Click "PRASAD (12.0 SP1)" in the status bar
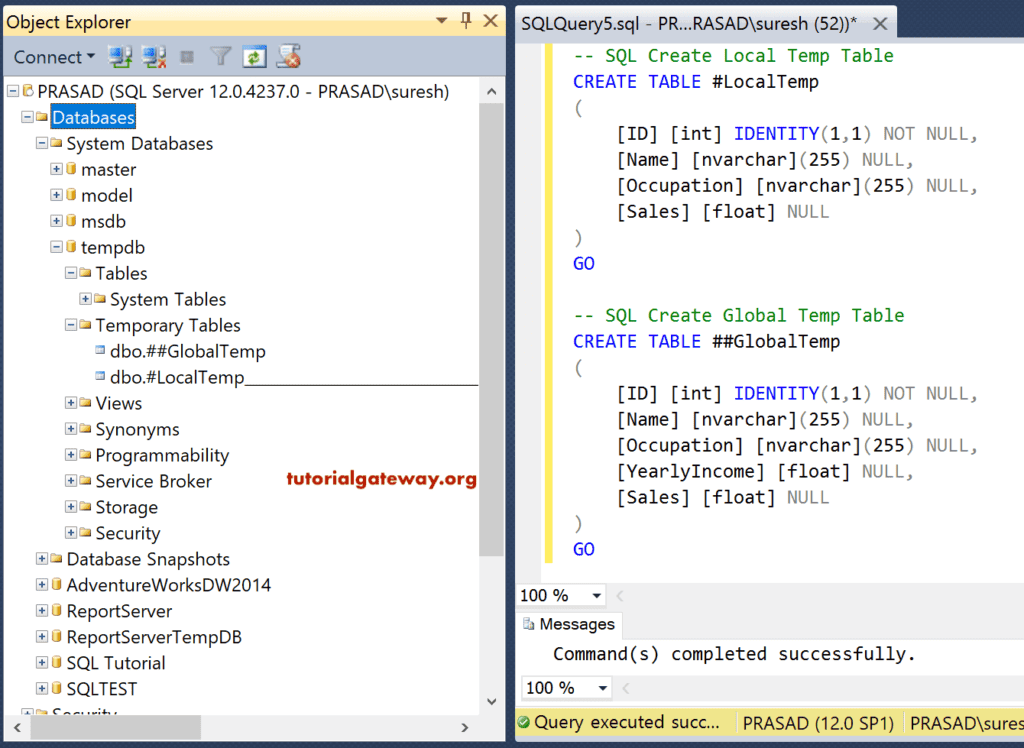This screenshot has width=1024, height=748. pyautogui.click(x=818, y=723)
